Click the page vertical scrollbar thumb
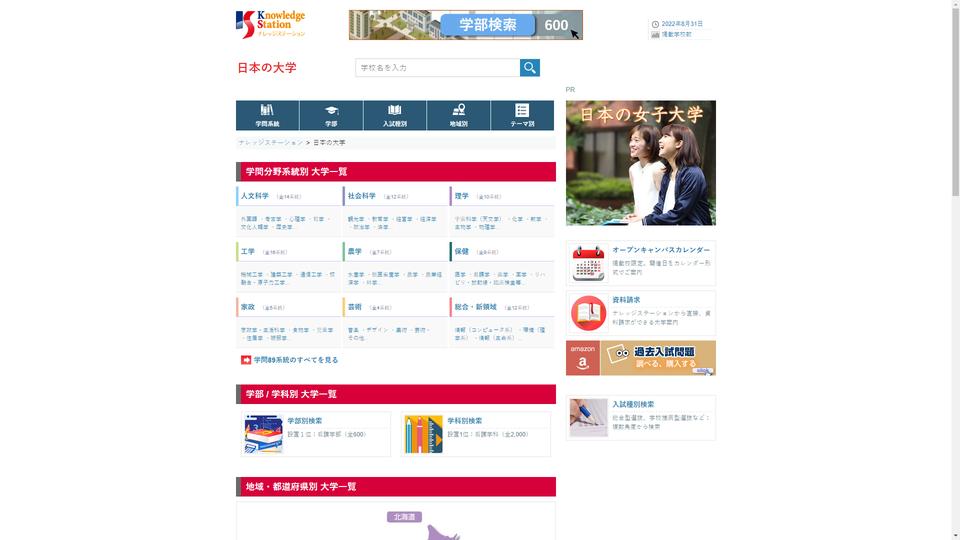 pos(955,101)
